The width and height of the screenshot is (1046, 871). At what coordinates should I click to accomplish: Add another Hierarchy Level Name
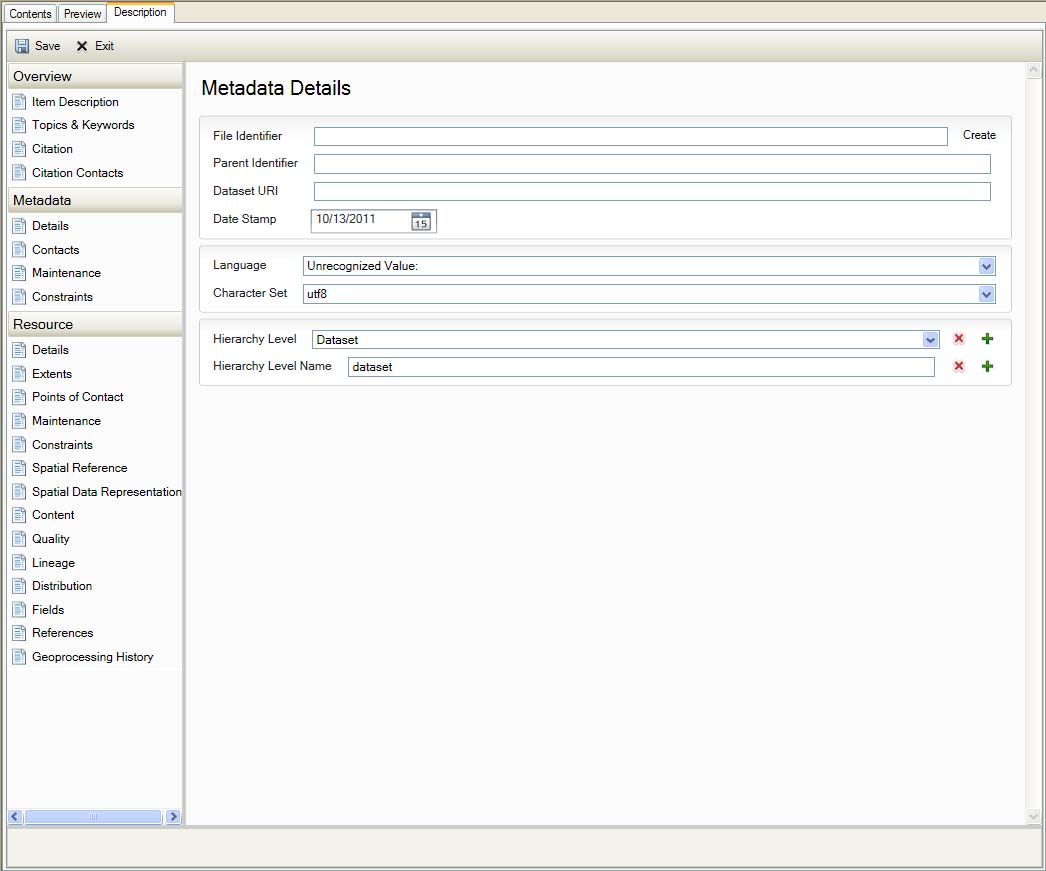(987, 367)
